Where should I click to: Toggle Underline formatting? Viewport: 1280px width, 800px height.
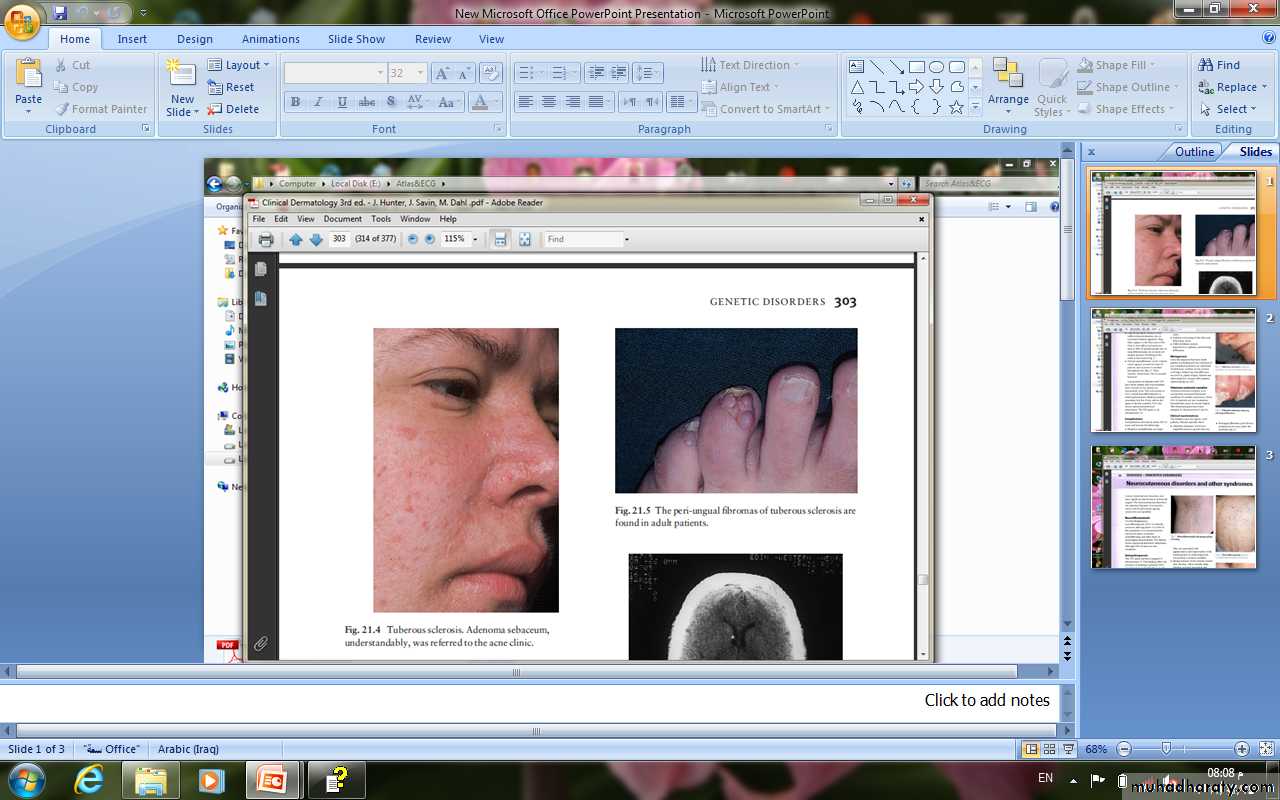[x=343, y=102]
